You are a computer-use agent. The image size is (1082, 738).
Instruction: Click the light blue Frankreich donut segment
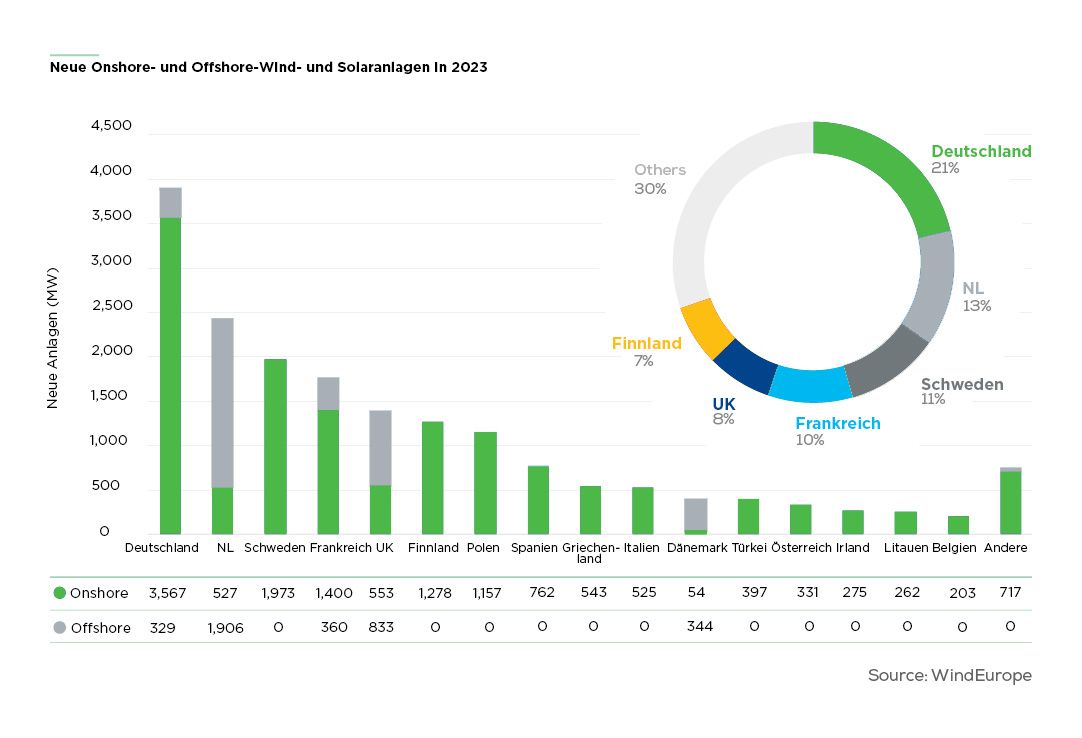click(811, 385)
